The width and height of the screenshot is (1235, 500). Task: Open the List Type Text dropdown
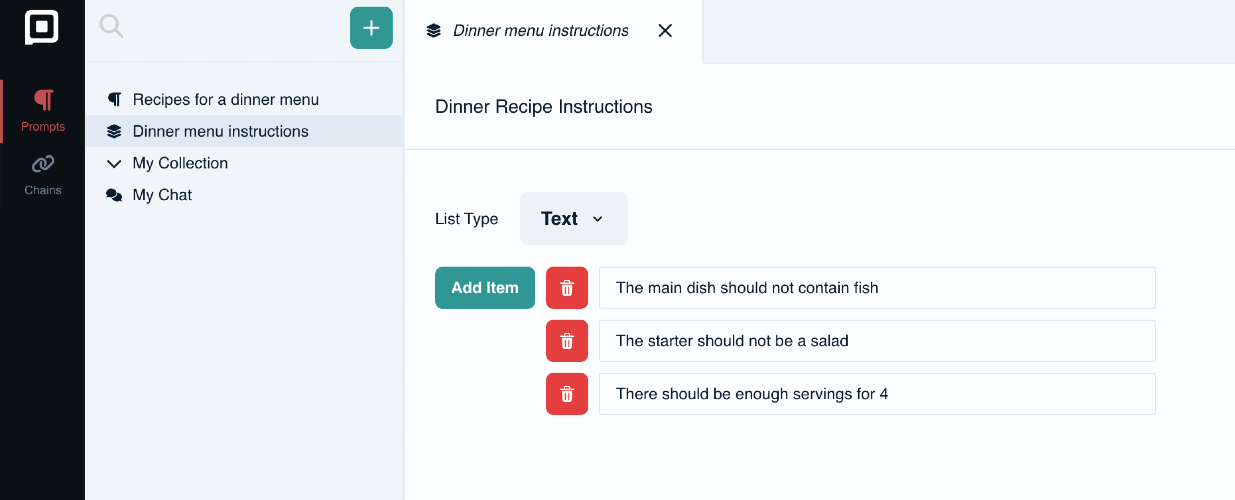[574, 218]
